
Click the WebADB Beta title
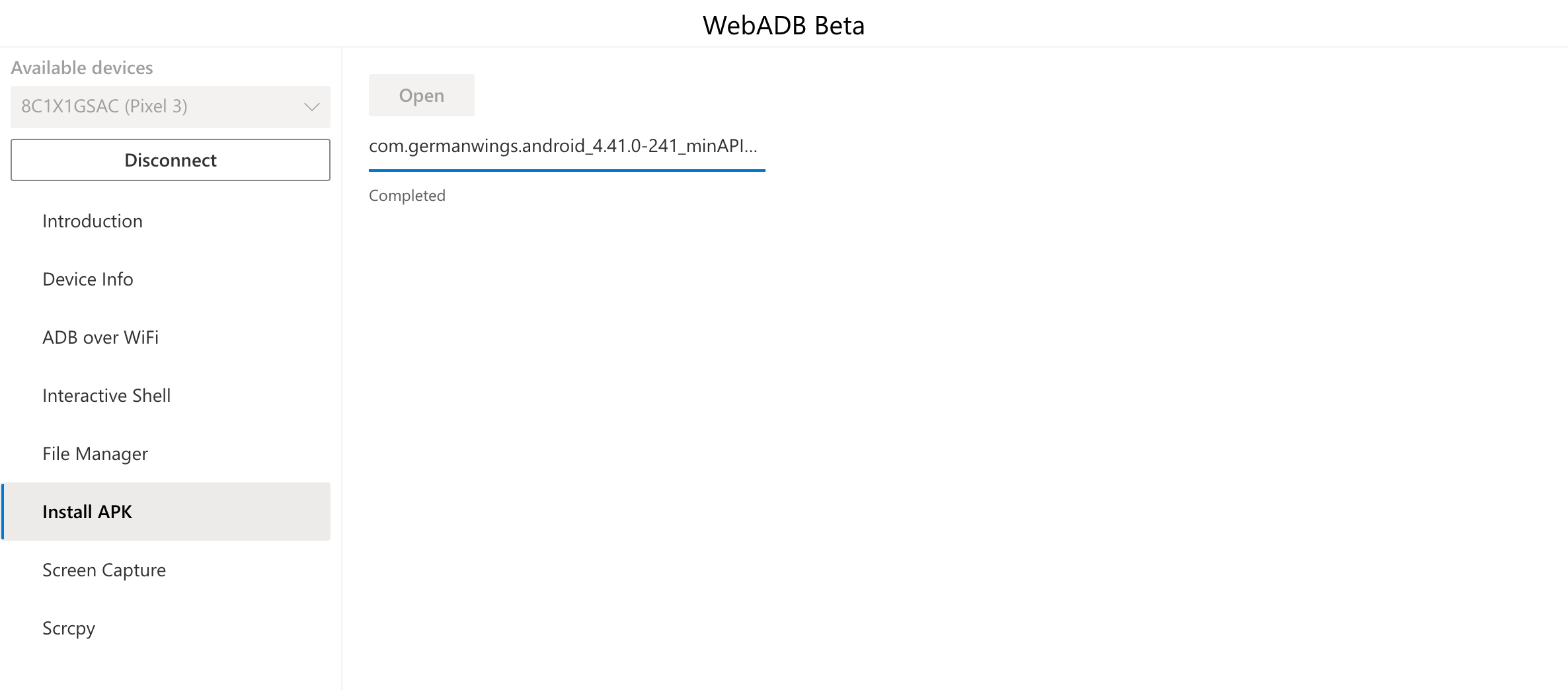[783, 25]
